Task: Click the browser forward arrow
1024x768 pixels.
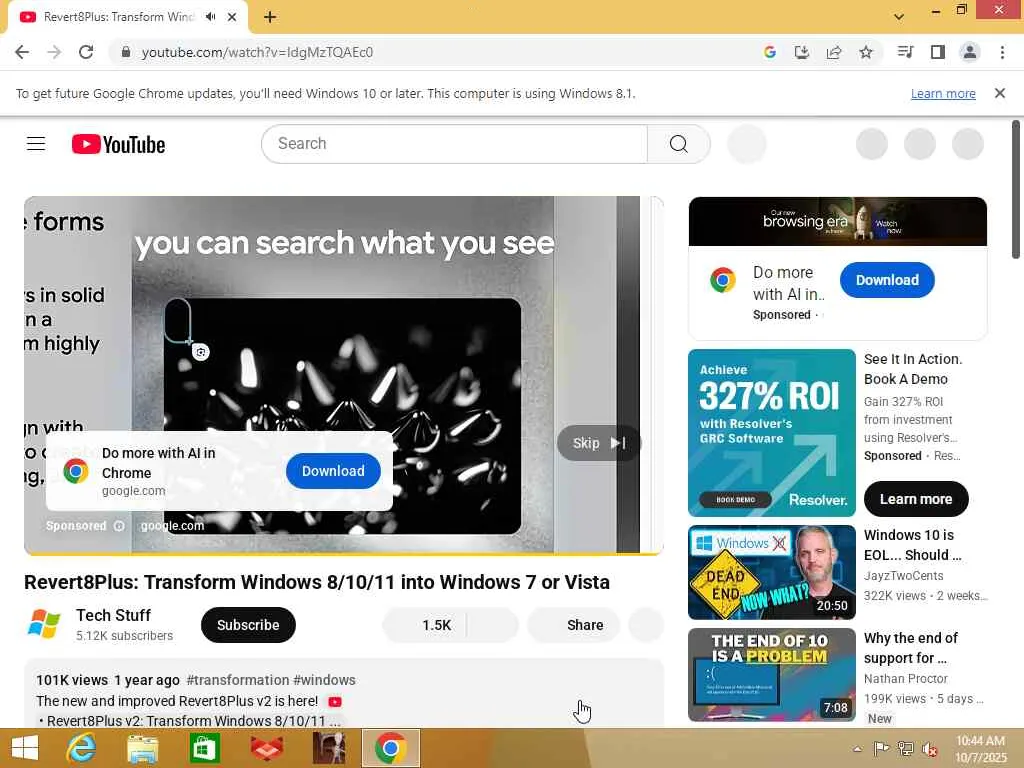Action: click(x=54, y=52)
